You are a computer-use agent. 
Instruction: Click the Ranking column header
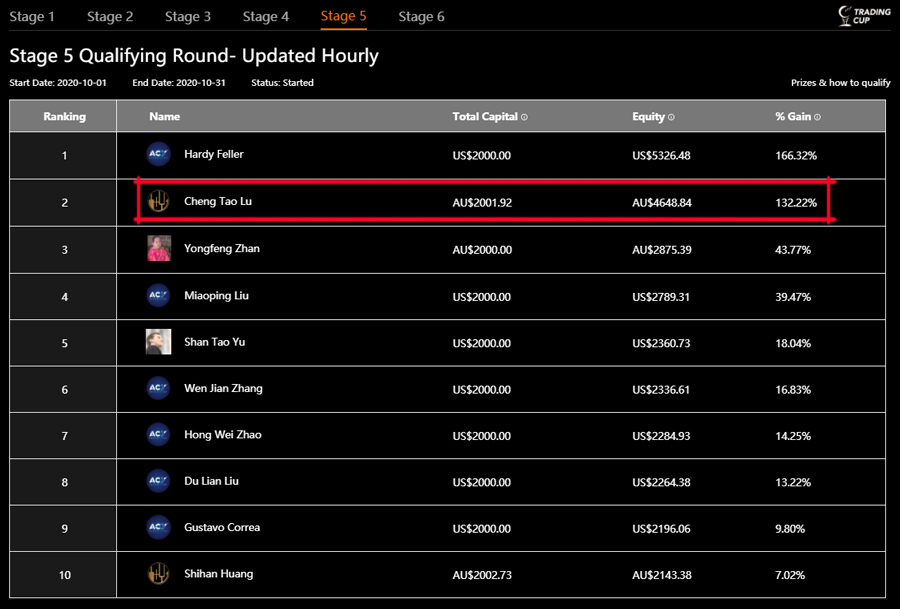coord(64,116)
